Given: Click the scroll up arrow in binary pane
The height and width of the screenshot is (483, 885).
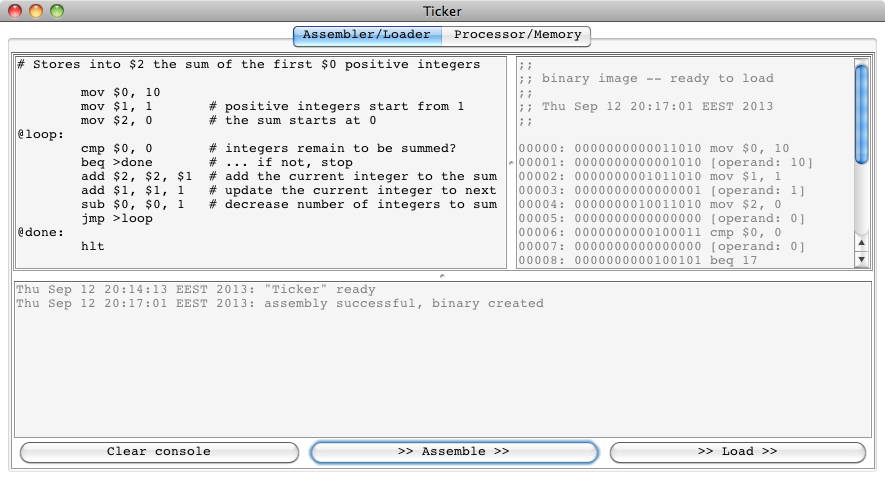Looking at the screenshot, I should (x=862, y=243).
